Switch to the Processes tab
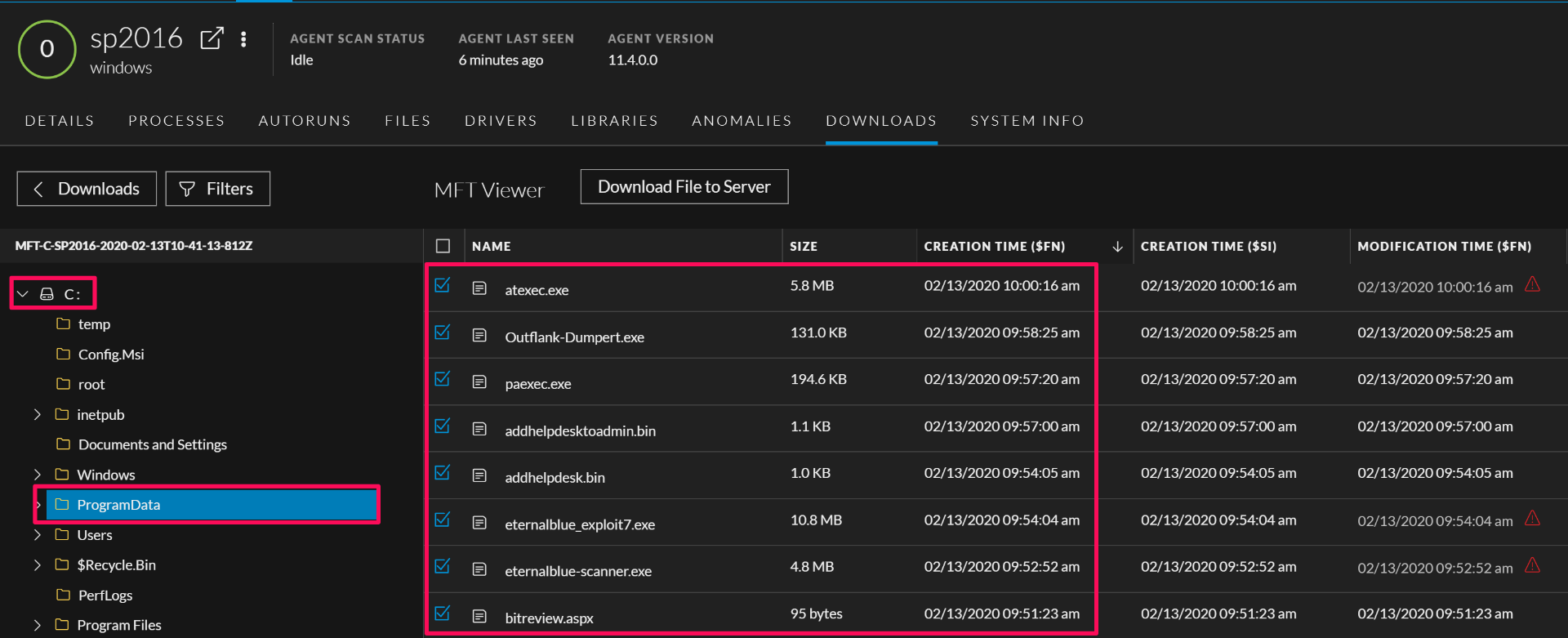This screenshot has height=638, width=1568. [176, 121]
